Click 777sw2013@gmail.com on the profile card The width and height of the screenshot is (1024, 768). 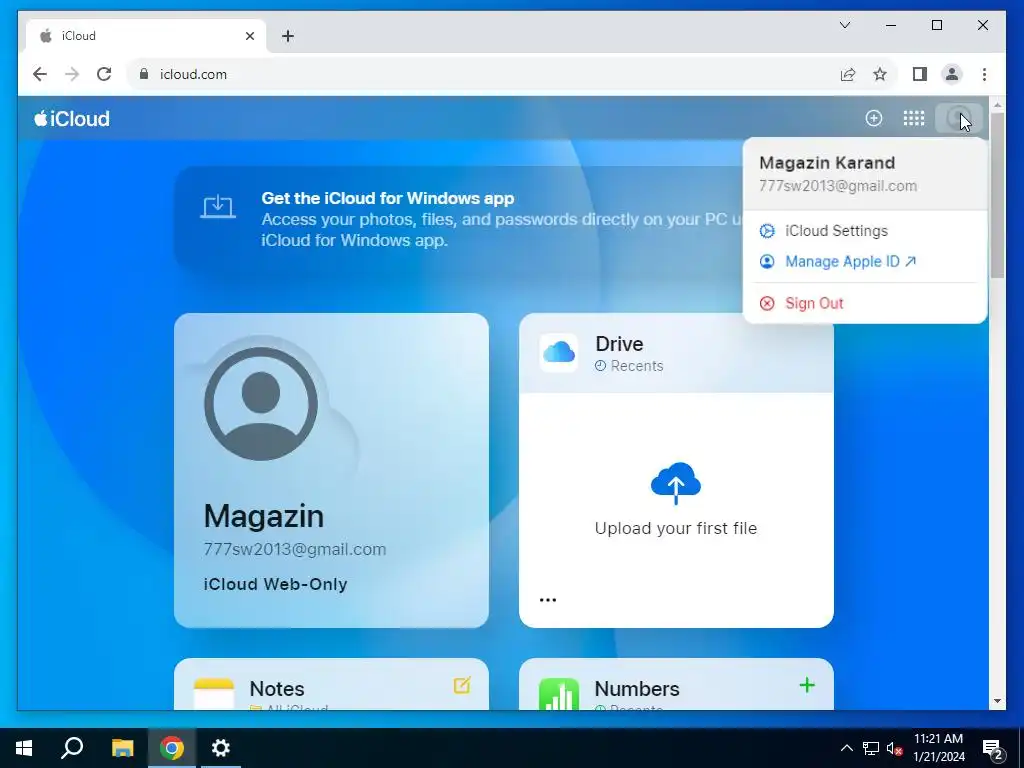(295, 549)
